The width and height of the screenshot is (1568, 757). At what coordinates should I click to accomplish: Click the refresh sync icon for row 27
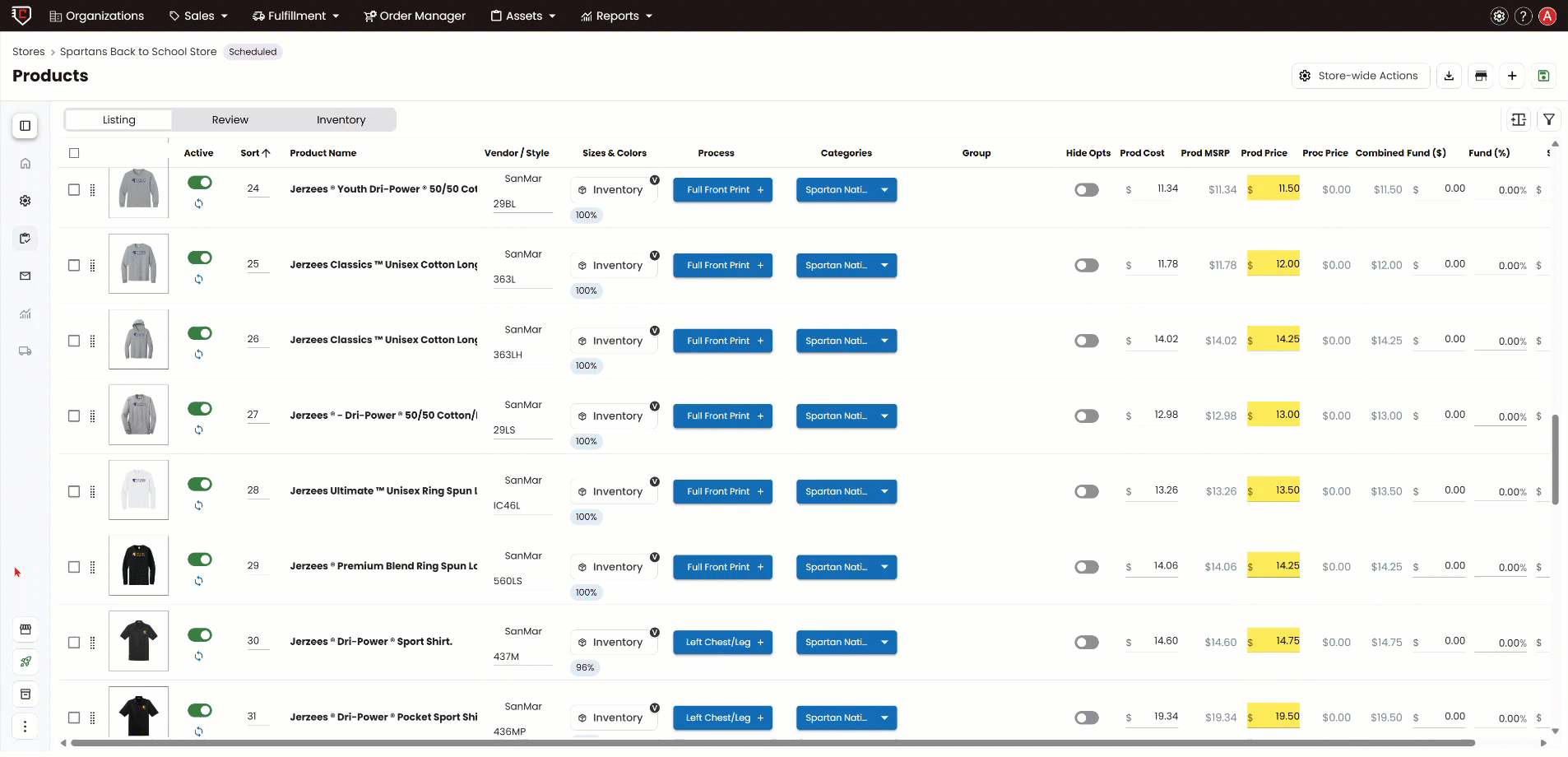click(x=198, y=430)
